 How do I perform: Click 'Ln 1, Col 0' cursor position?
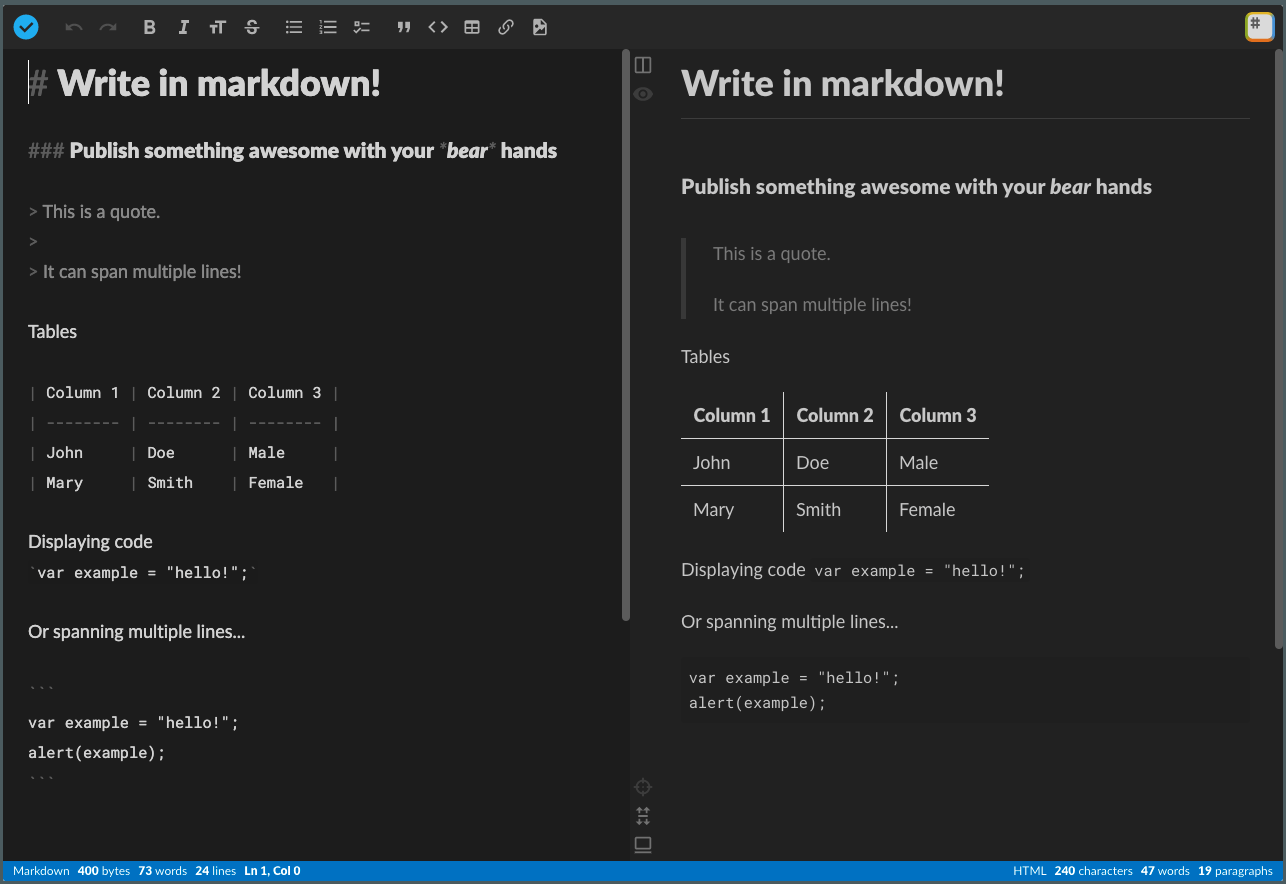point(272,871)
